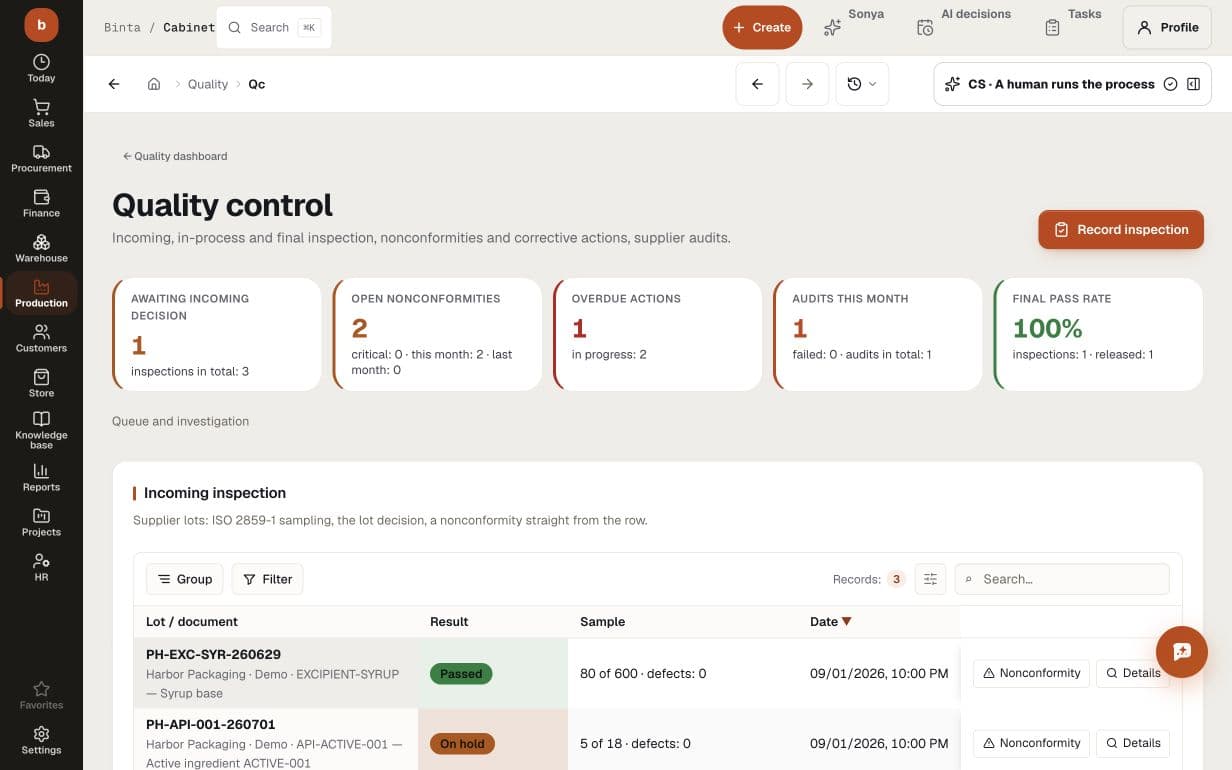Image resolution: width=1232 pixels, height=770 pixels.
Task: Open the Reports chart icon
Action: point(41,470)
